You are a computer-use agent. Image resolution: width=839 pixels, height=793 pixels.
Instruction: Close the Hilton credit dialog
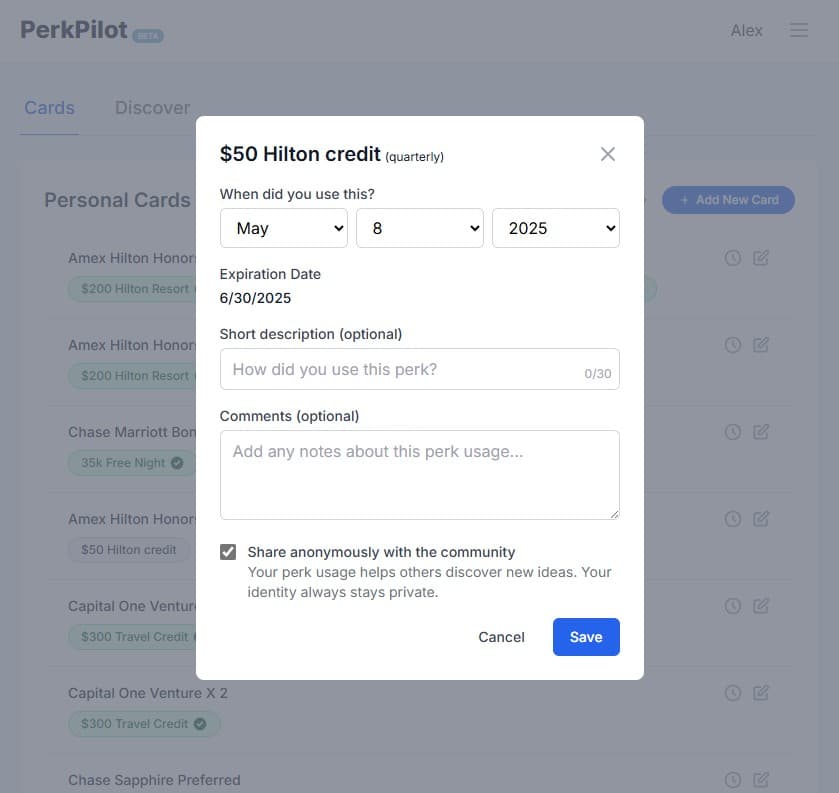[607, 154]
